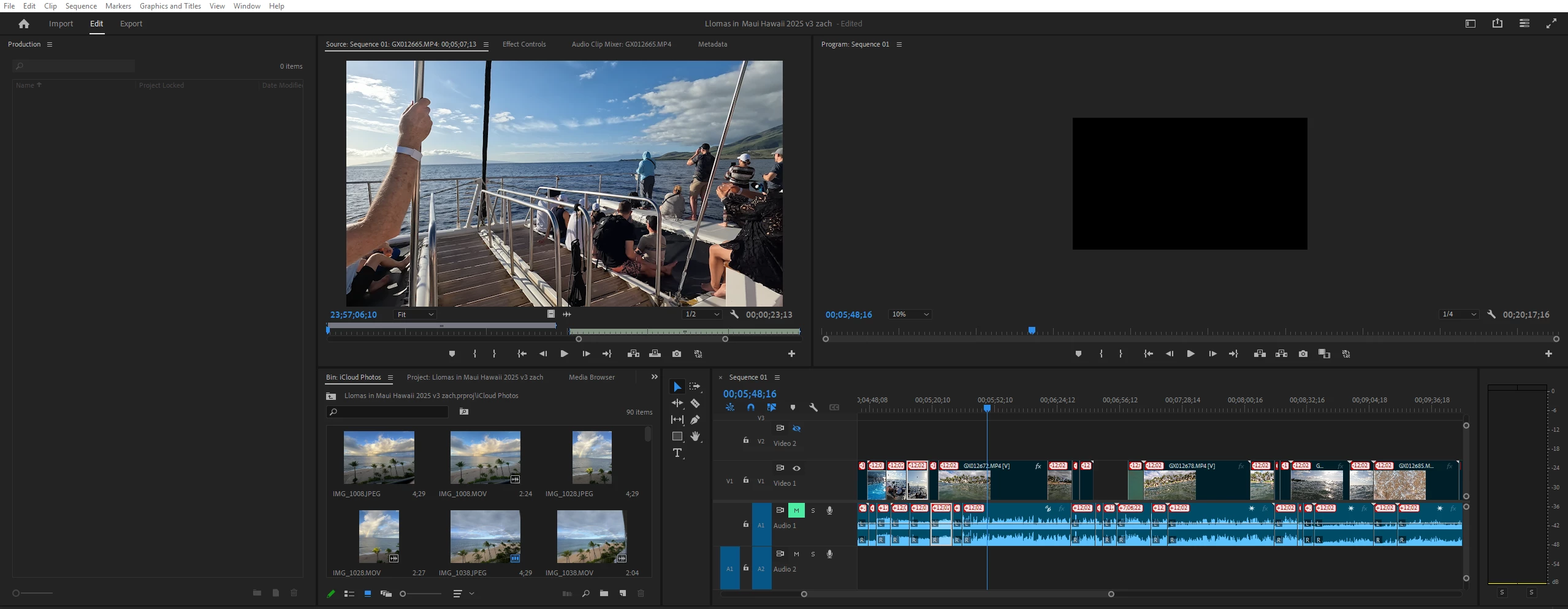
Task: Go to the Export workspace
Action: [x=131, y=24]
